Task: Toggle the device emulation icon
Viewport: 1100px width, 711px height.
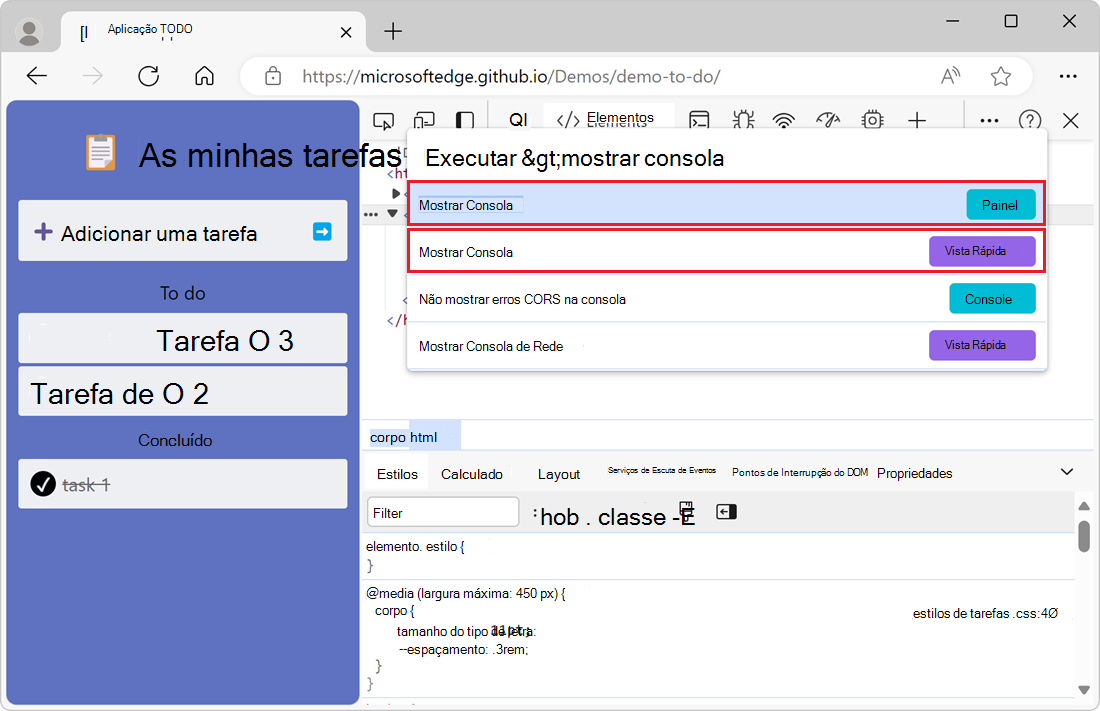Action: [x=424, y=120]
